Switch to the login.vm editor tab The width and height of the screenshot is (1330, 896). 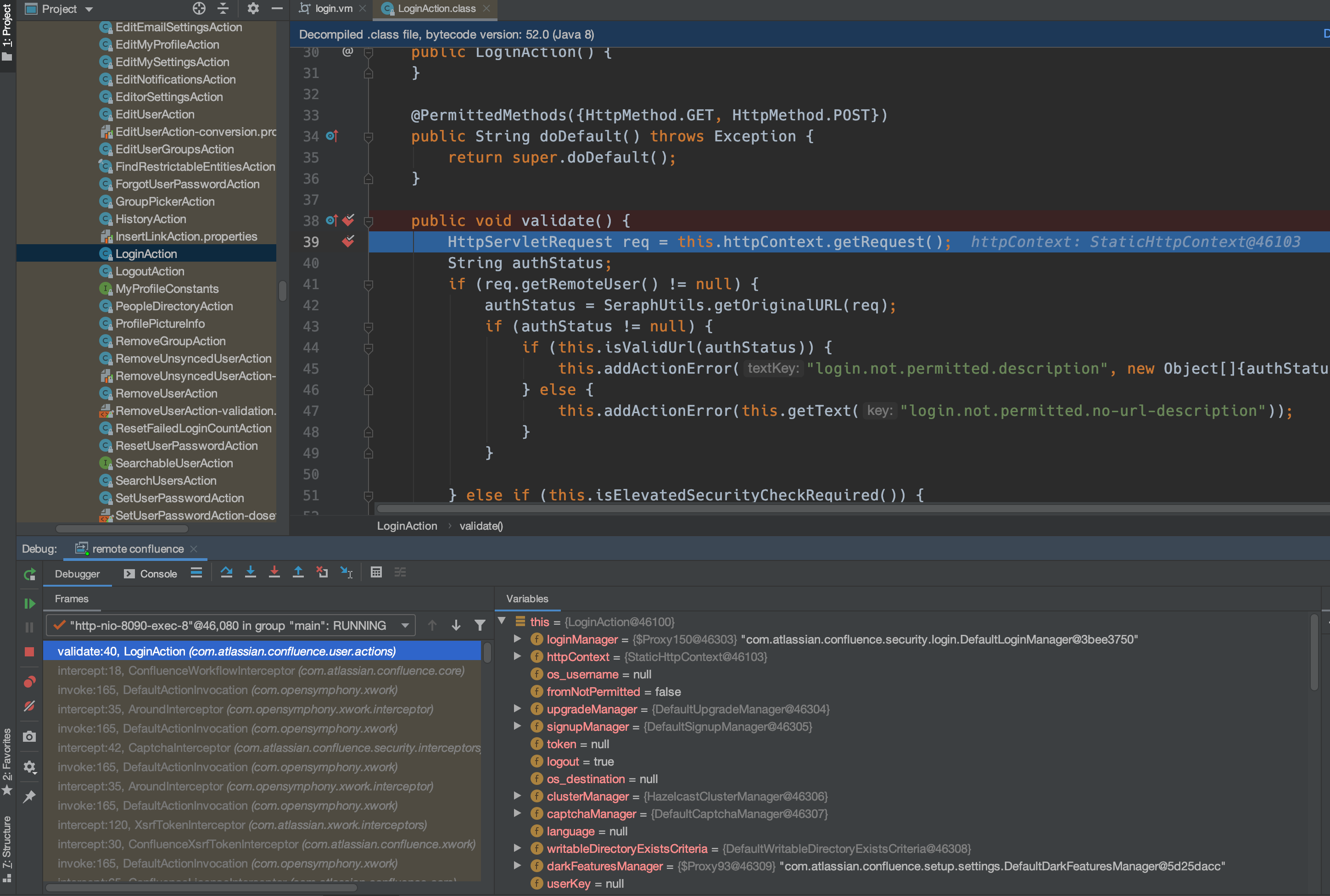tap(334, 9)
